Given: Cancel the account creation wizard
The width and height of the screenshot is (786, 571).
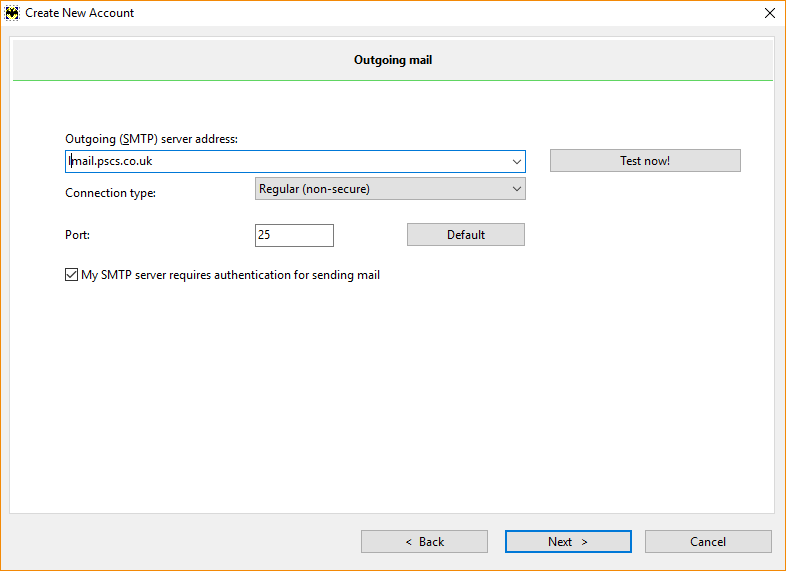Looking at the screenshot, I should pos(708,541).
